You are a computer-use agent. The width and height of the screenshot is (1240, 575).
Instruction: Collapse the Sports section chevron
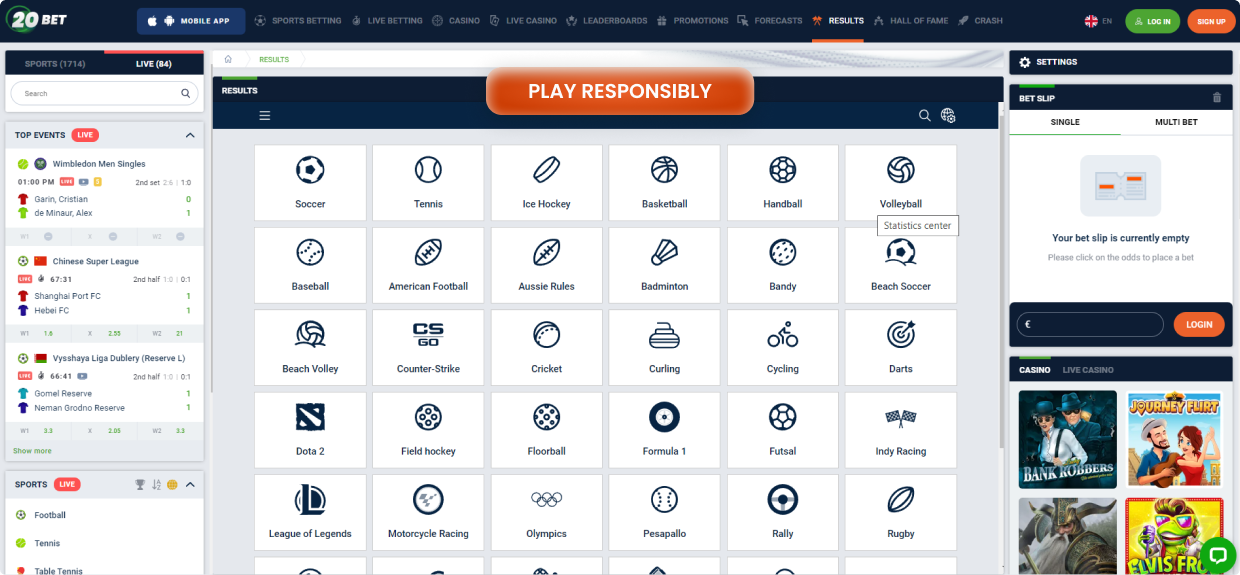coord(190,485)
